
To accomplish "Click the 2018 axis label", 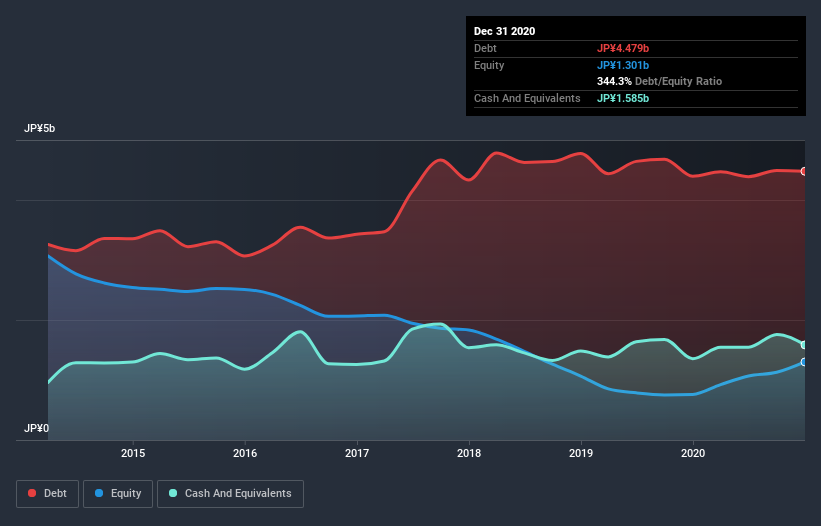I will 469,453.
